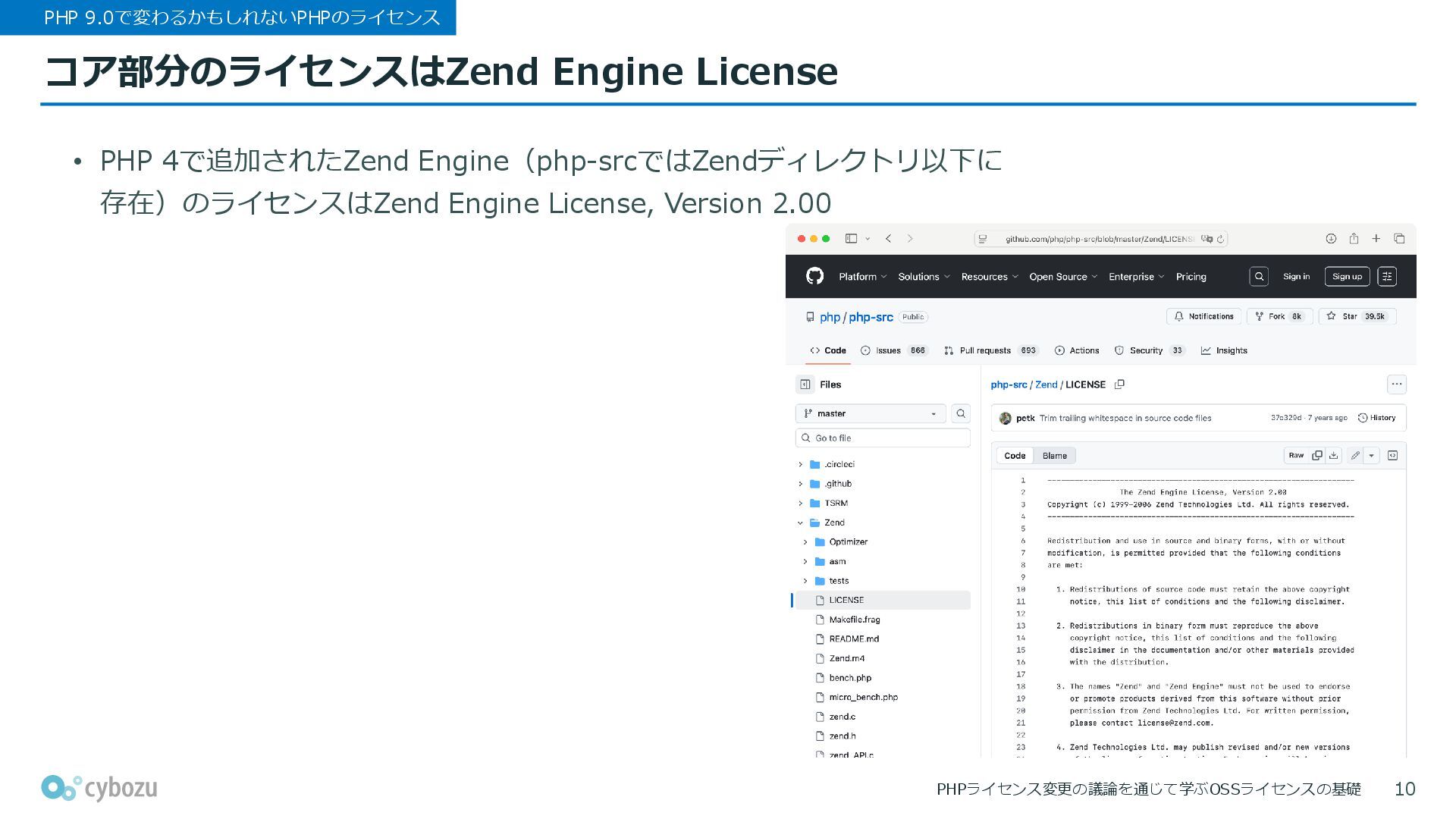
Task: Copy raw file contents icon
Action: [x=1317, y=456]
